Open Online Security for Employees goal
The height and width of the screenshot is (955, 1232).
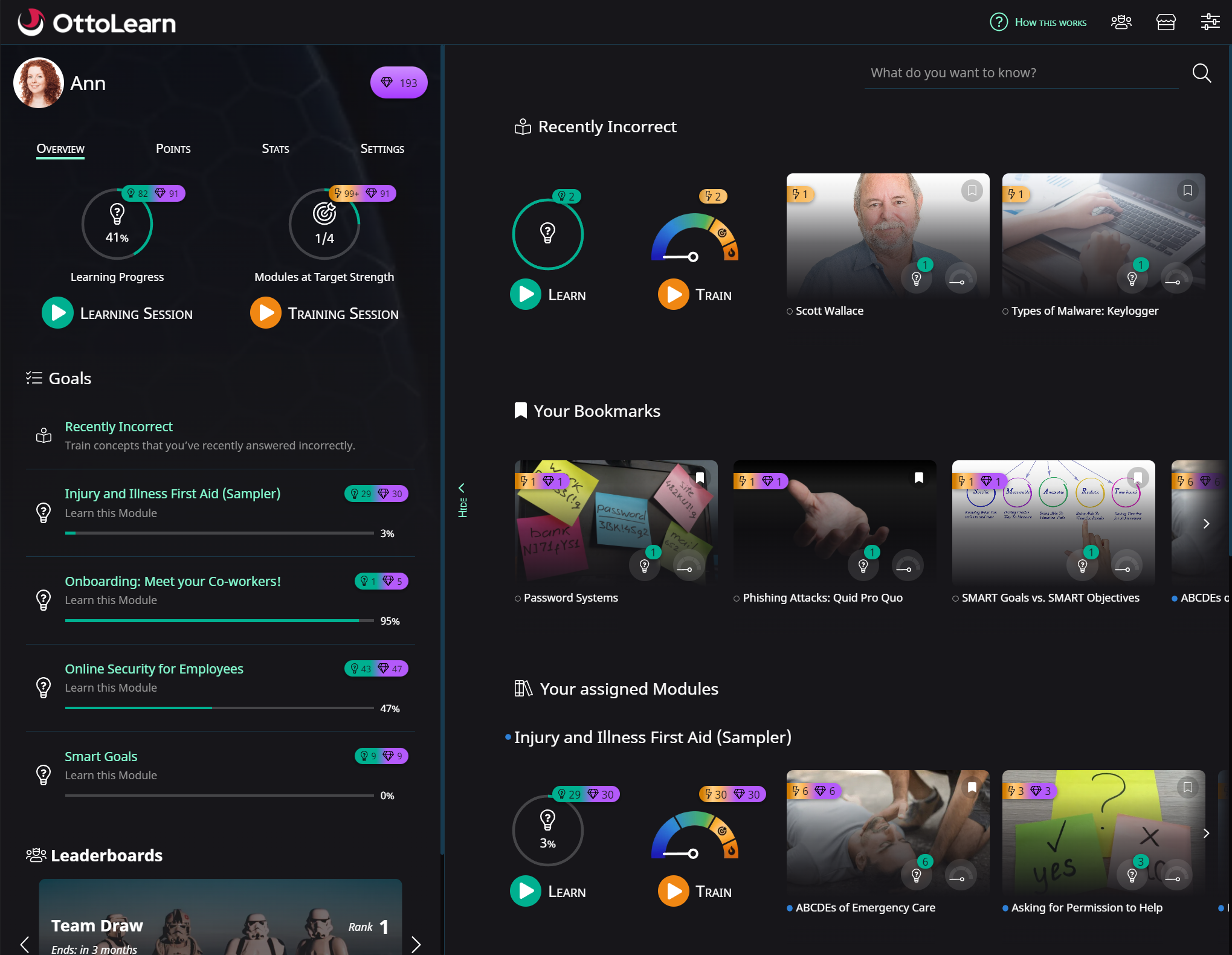(154, 669)
